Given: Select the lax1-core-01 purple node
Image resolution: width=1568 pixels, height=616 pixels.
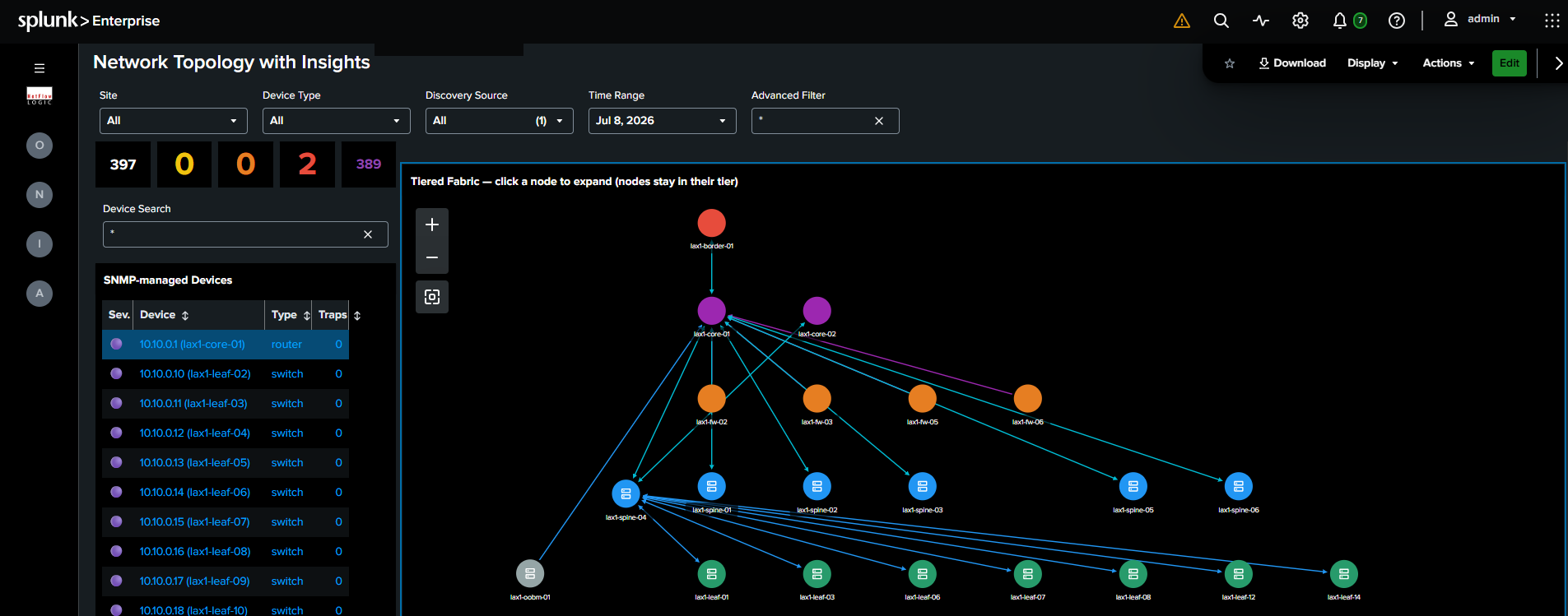Looking at the screenshot, I should (712, 311).
